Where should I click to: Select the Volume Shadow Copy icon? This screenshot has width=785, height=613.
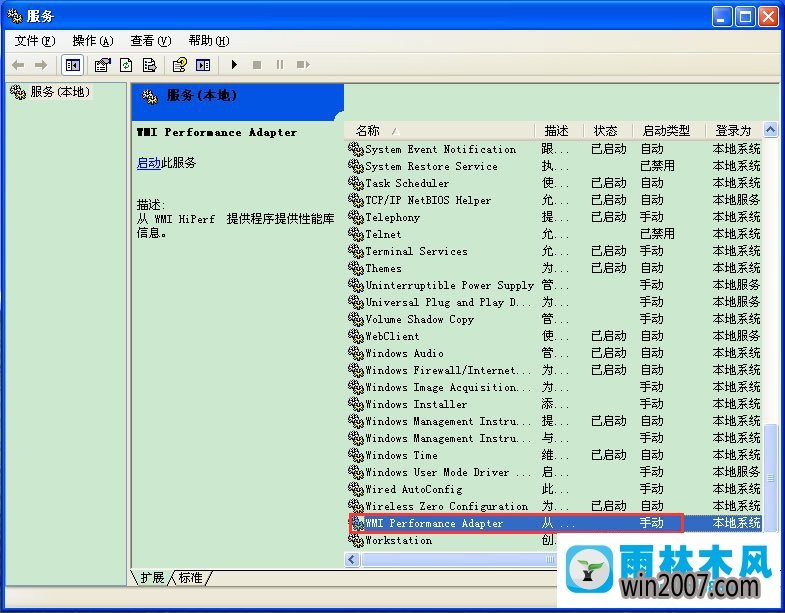coord(355,319)
